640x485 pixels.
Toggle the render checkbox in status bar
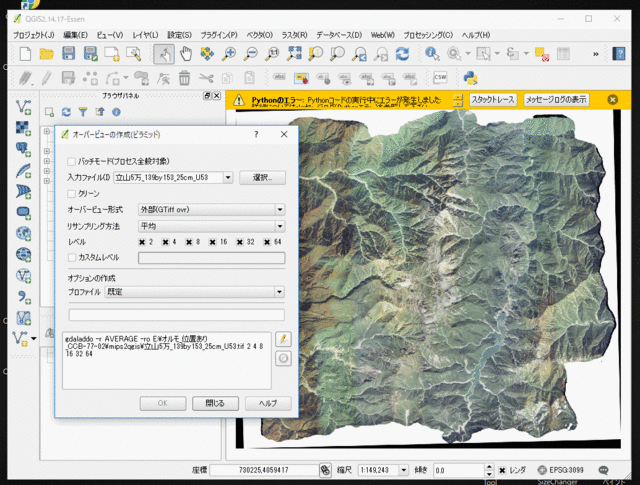[x=502, y=470]
